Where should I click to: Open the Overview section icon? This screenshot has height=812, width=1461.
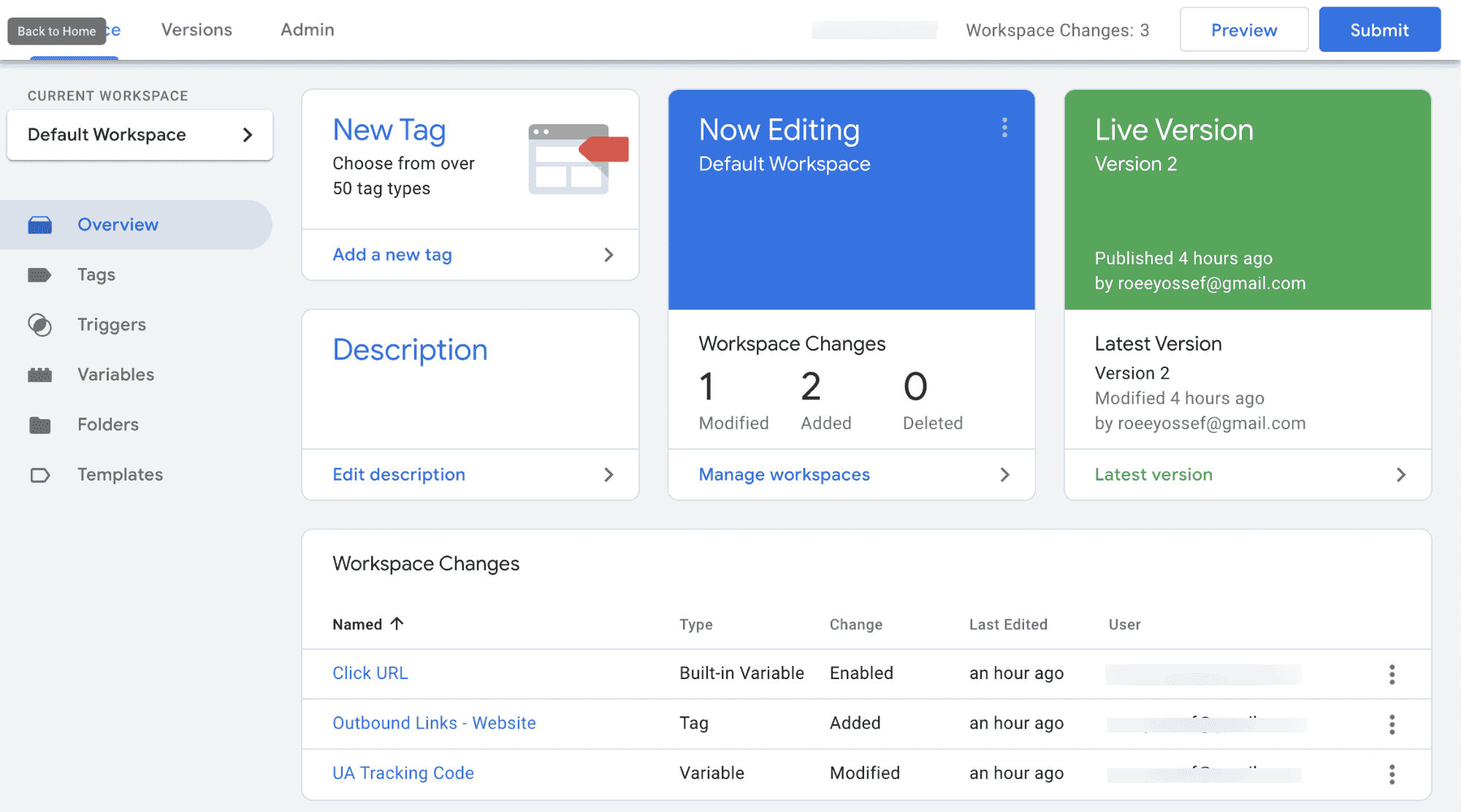click(40, 225)
